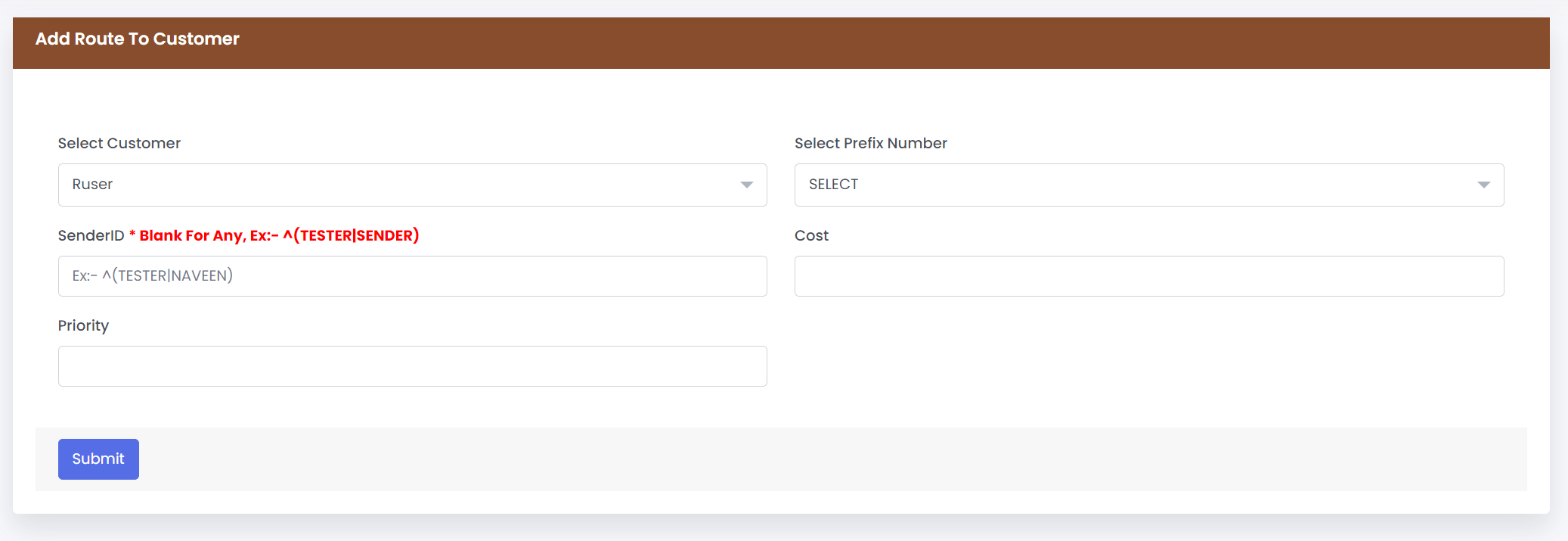
Task: Open the Select Customer dropdown showing Ruser
Action: click(x=412, y=185)
